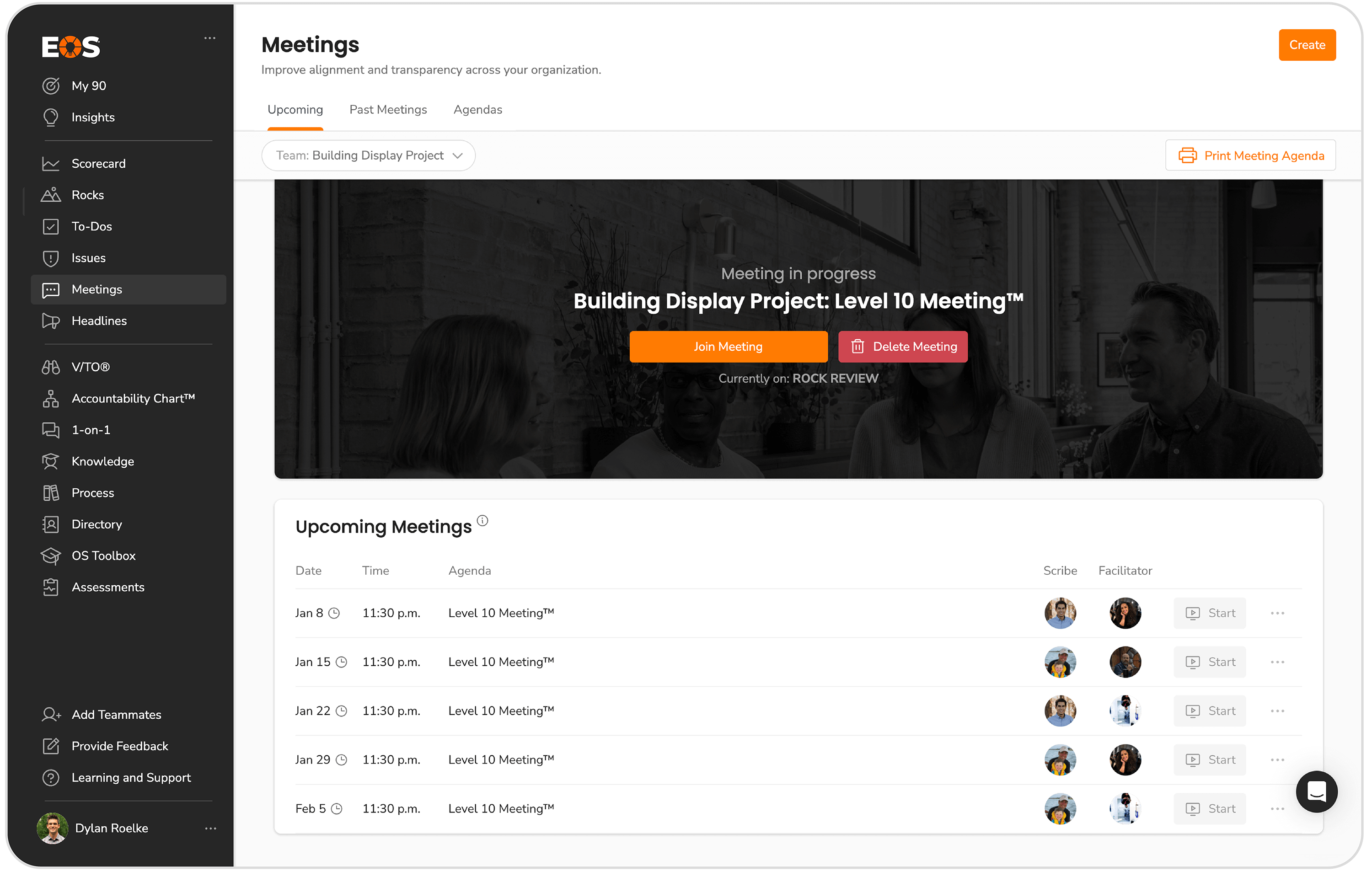Switch to the Agendas tab

tap(477, 110)
